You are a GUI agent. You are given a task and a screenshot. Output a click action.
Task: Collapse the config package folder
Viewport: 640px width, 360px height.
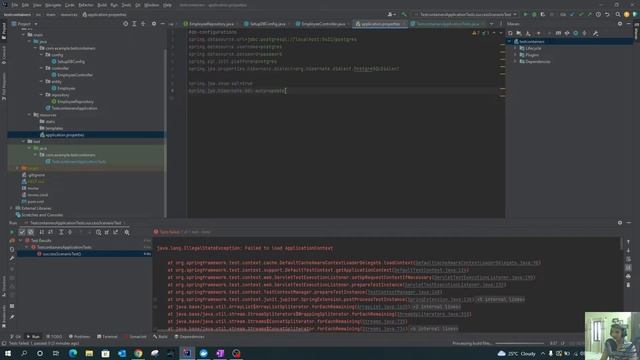[x=42, y=55]
